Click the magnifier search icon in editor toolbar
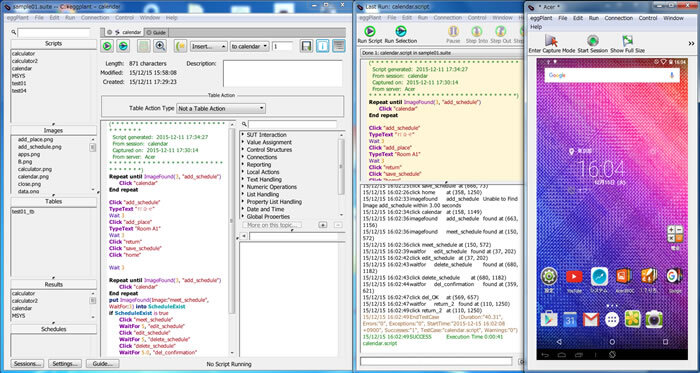Image resolution: width=700 pixels, height=373 pixels. pos(160,46)
